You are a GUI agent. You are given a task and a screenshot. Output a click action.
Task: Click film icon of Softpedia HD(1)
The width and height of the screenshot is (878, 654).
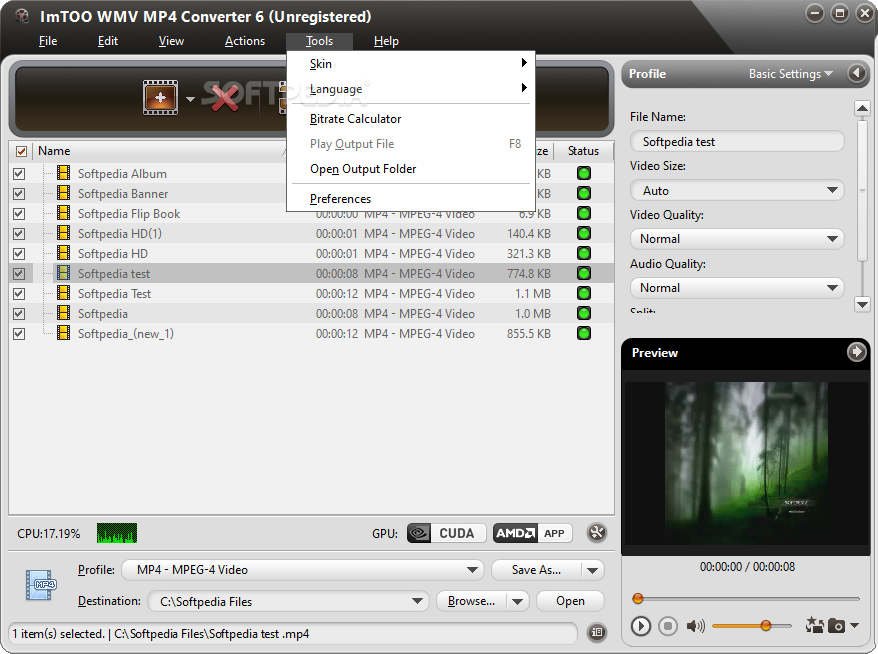coord(64,233)
